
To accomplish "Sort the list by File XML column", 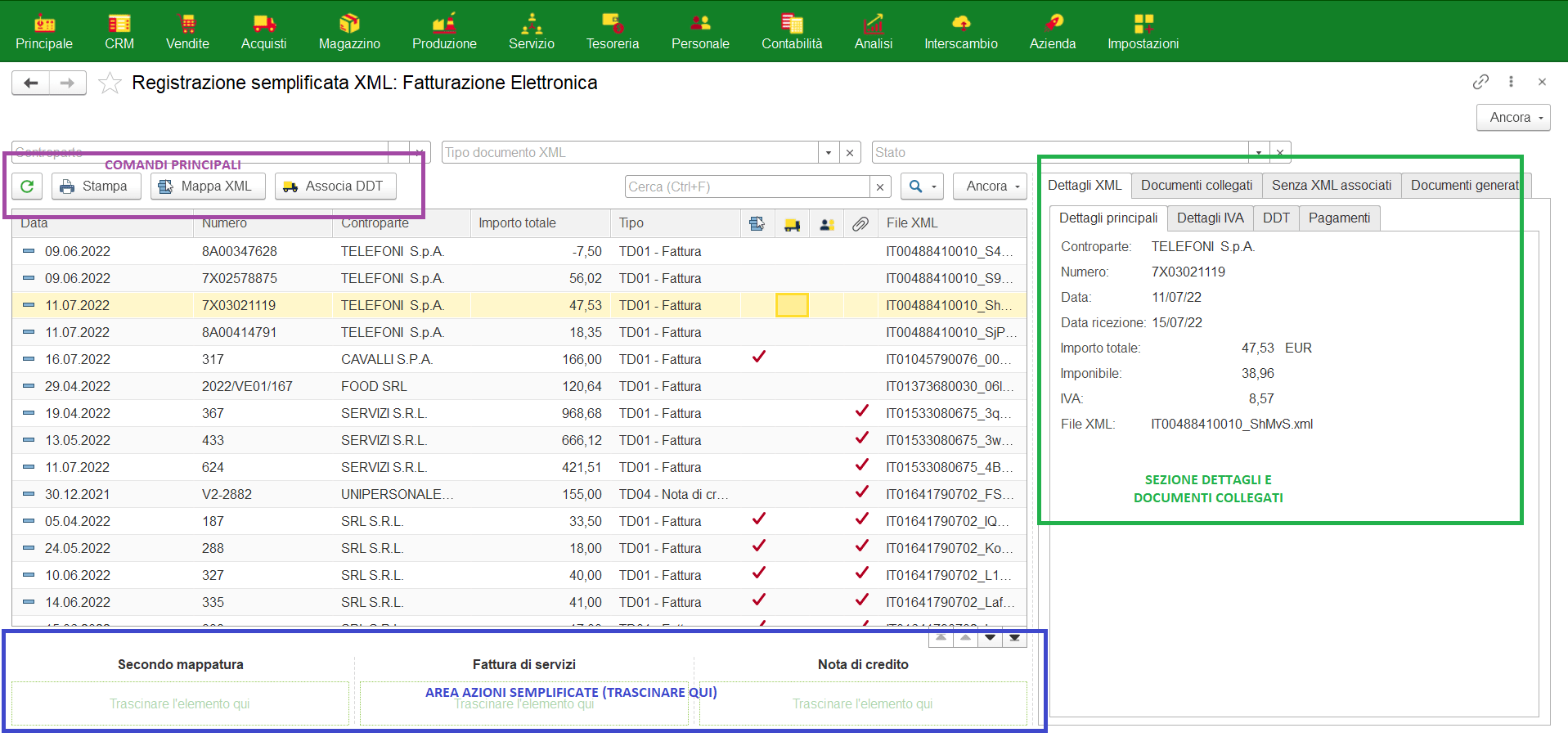I will coord(952,223).
